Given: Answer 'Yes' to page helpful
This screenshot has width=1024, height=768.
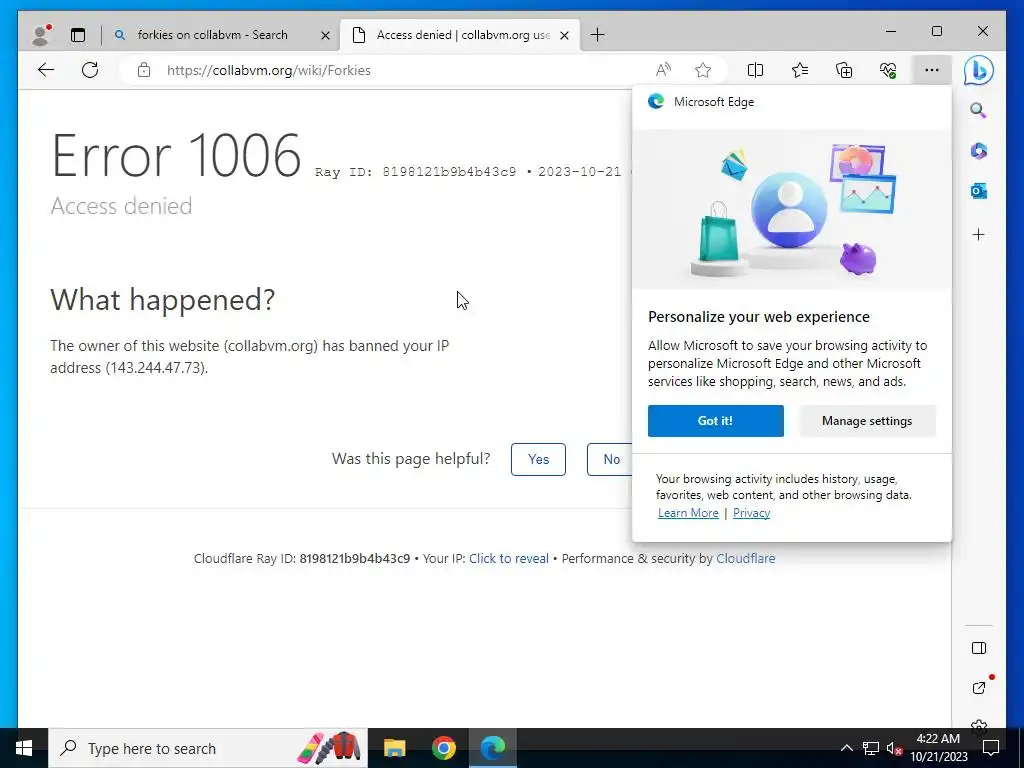Looking at the screenshot, I should click(538, 459).
